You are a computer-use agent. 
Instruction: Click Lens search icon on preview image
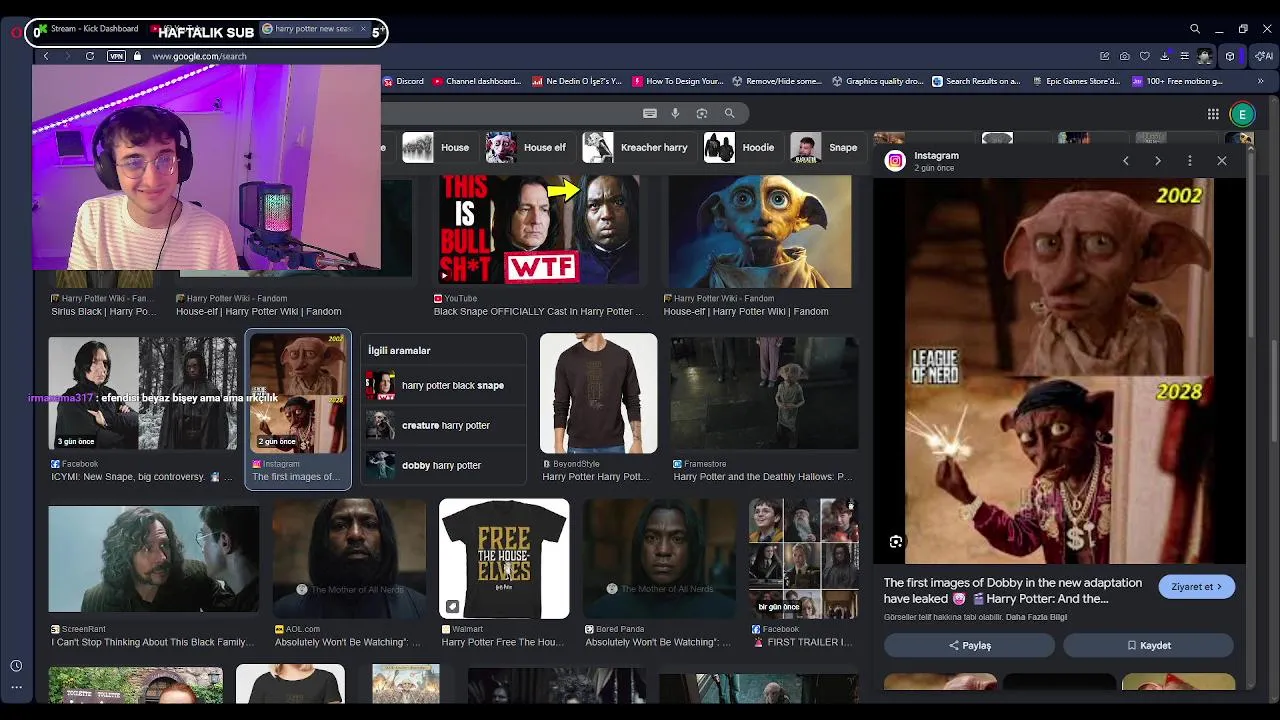(x=896, y=542)
